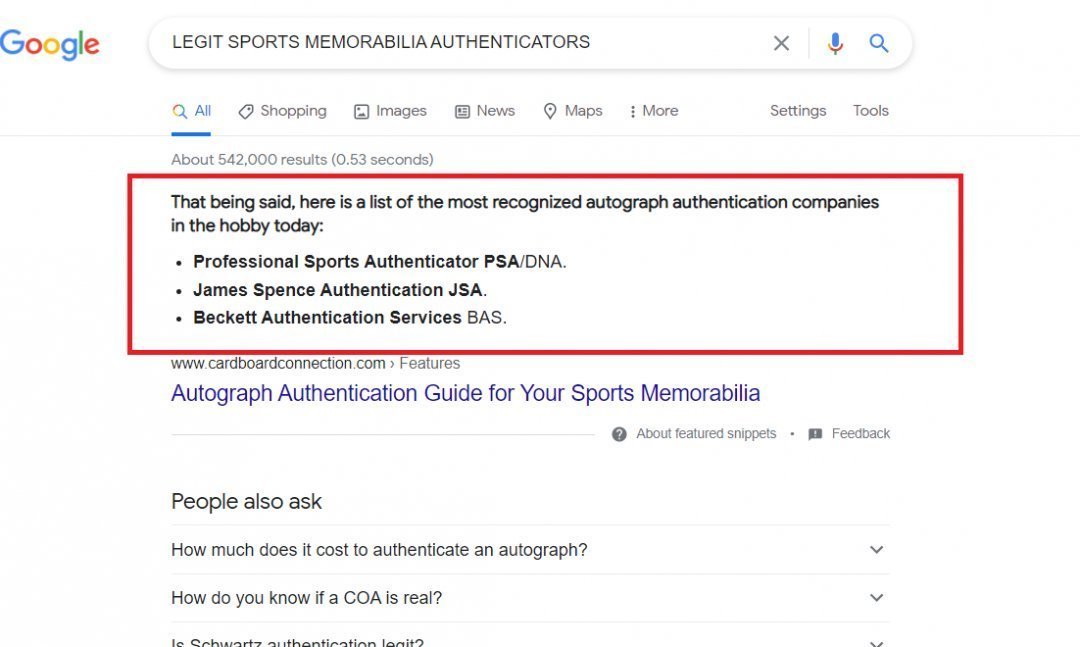Click inside the search text field
Screen dimensions: 1080x647
(x=450, y=43)
